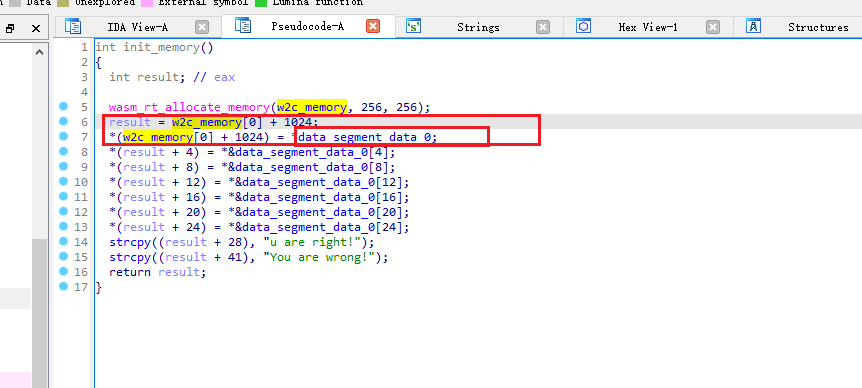
Task: Close the left side panel
Action: [36, 29]
